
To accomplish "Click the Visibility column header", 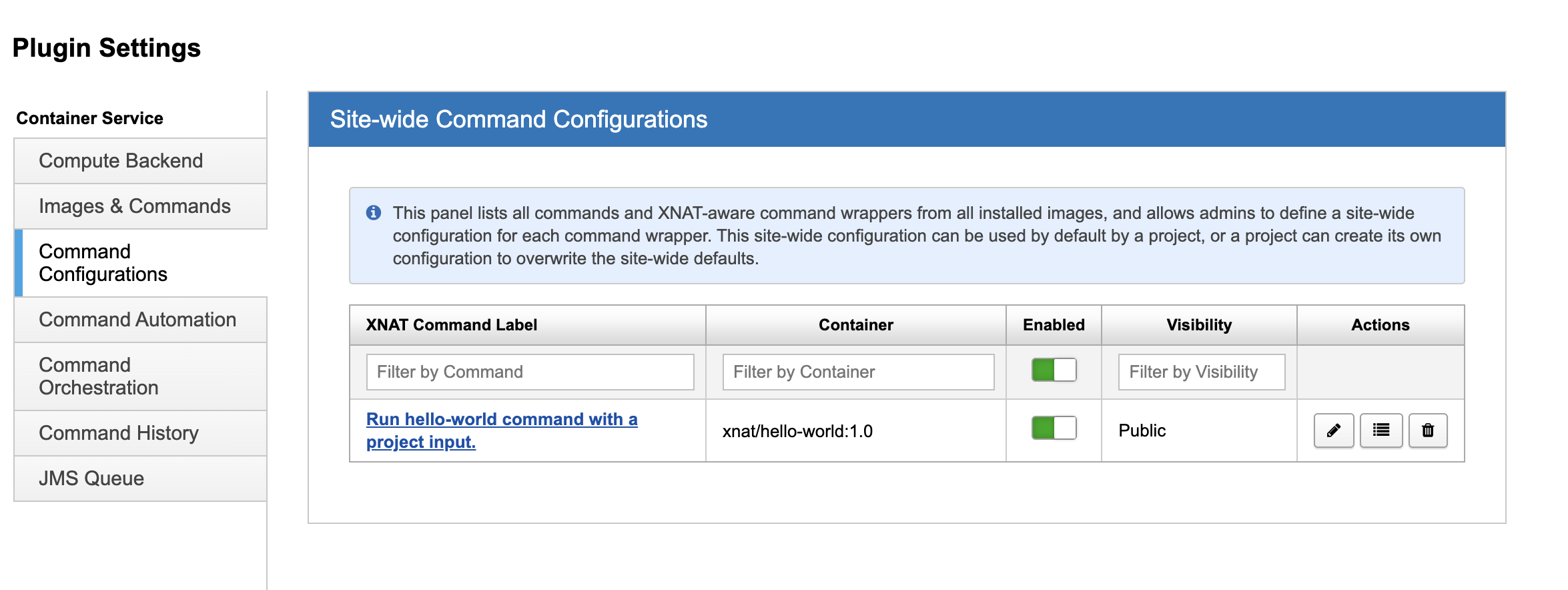I will pos(1198,325).
